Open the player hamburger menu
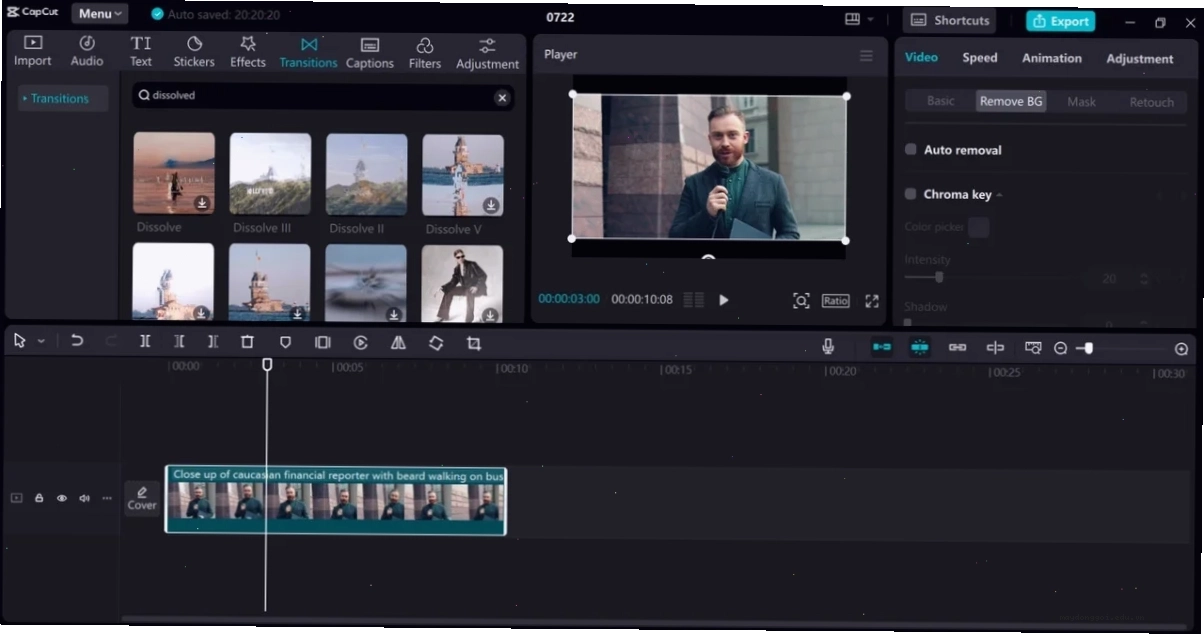The height and width of the screenshot is (634, 1204). point(867,55)
